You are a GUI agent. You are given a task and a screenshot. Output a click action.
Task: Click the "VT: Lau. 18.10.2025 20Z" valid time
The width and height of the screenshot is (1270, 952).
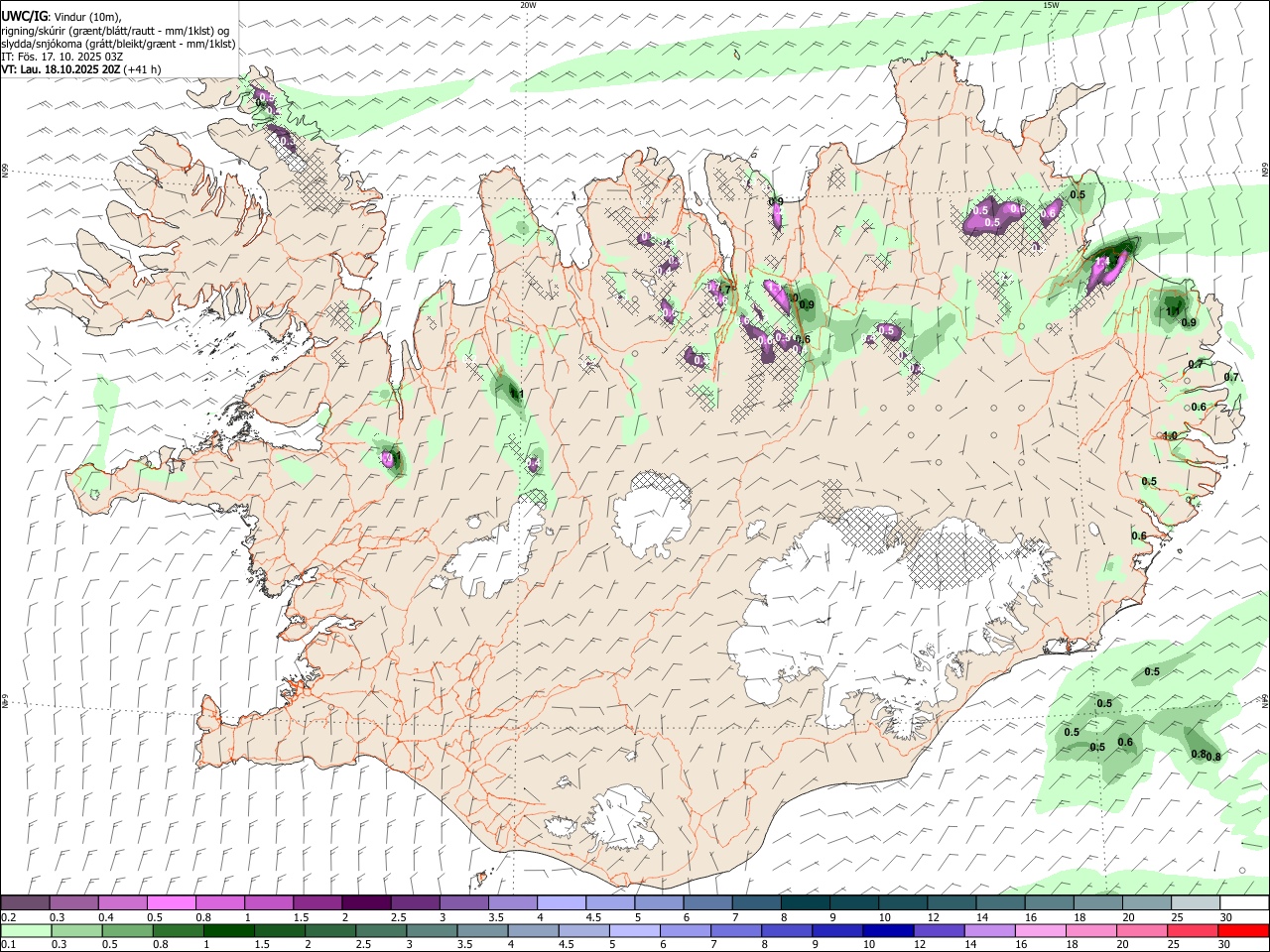62,69
